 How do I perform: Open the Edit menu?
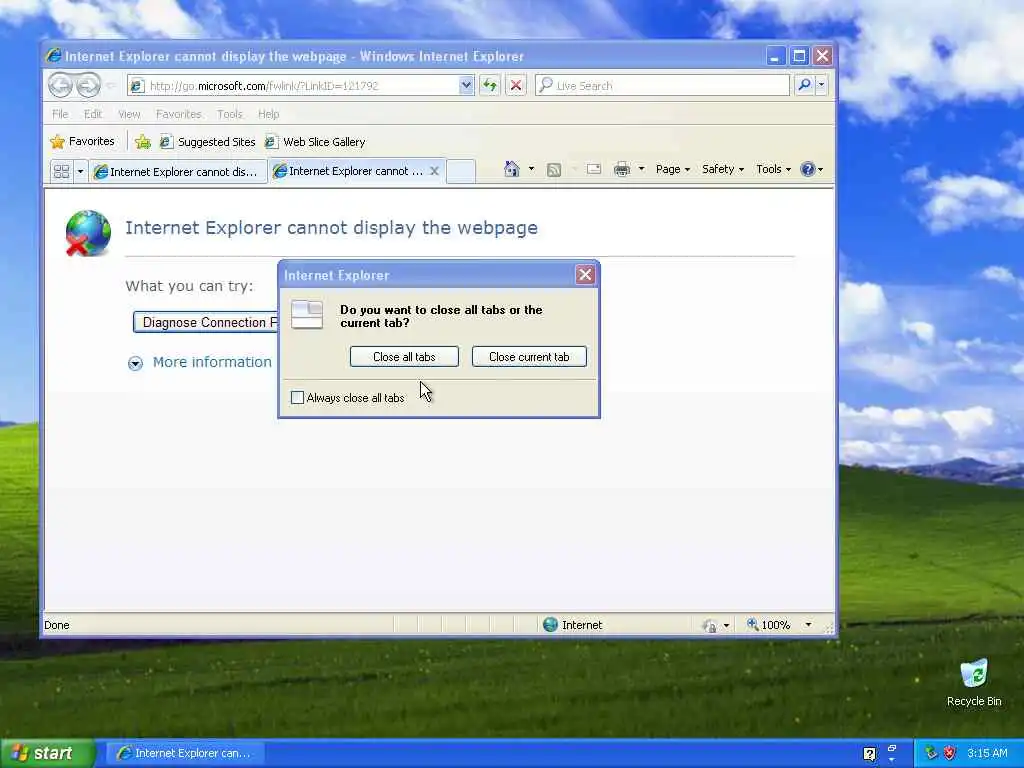click(93, 114)
